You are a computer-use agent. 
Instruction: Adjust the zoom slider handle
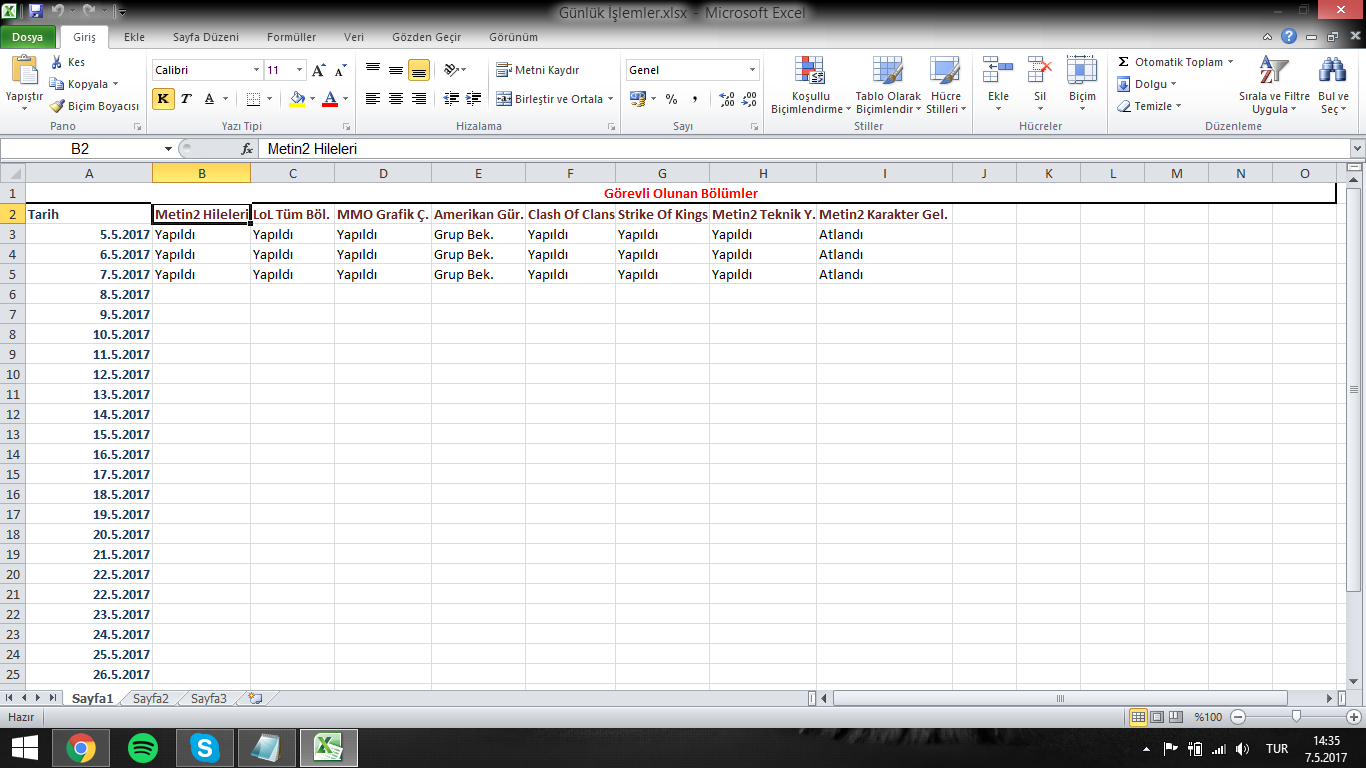point(1296,717)
